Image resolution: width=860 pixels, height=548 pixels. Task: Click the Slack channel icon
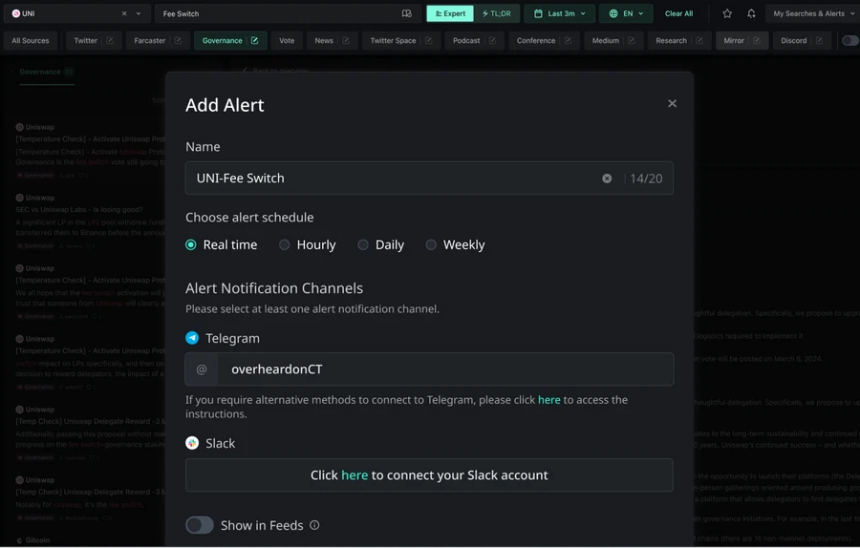pos(192,443)
